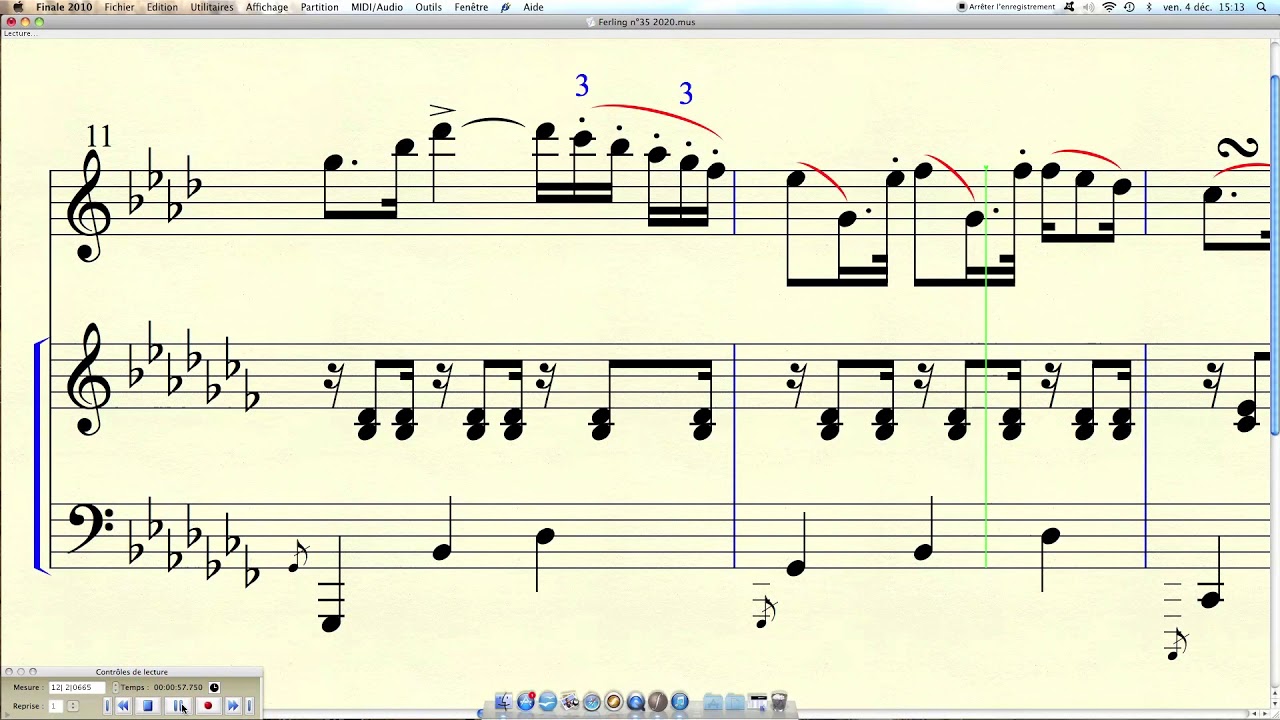1280x720 pixels.
Task: Open Safari in the Dock
Action: (x=592, y=702)
